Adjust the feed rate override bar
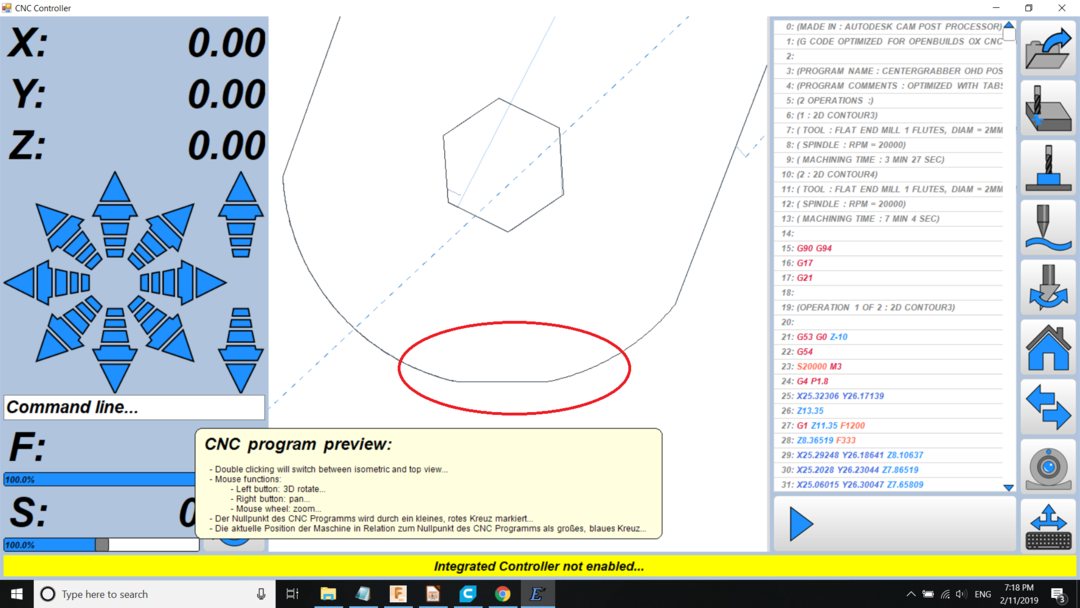Viewport: 1080px width, 608px height. pos(100,480)
